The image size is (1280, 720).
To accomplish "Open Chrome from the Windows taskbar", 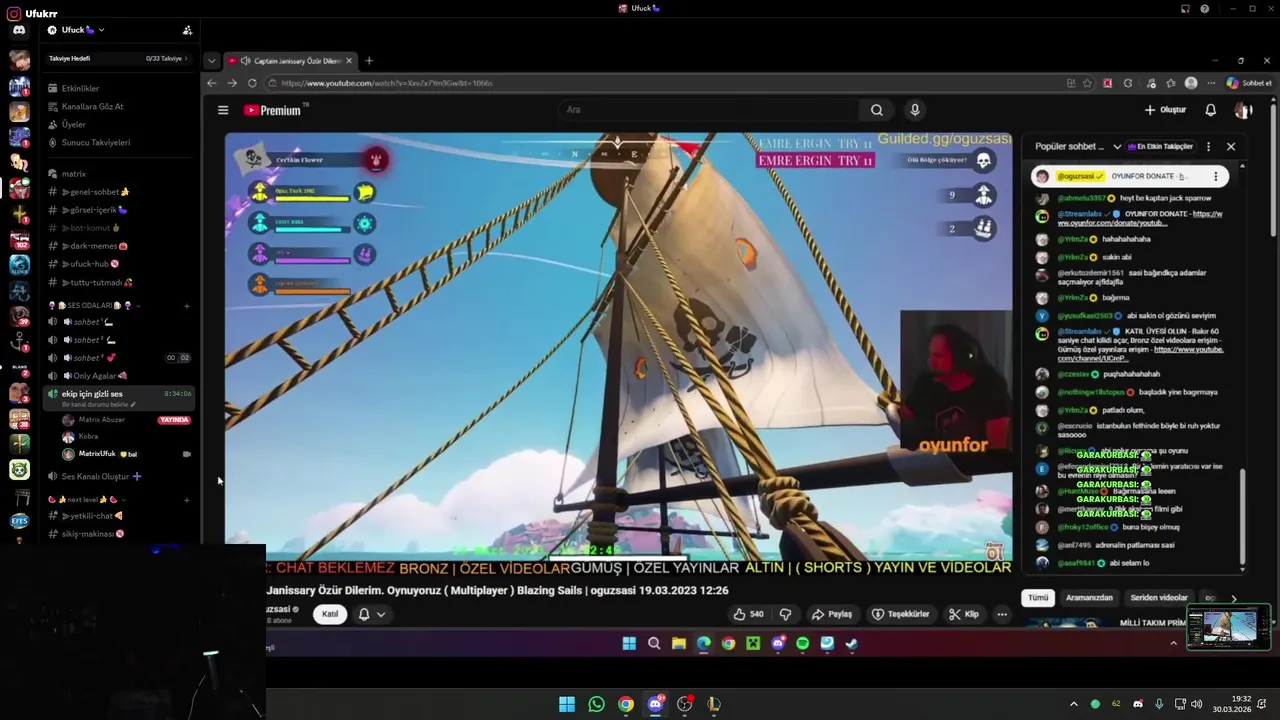I will 626,704.
